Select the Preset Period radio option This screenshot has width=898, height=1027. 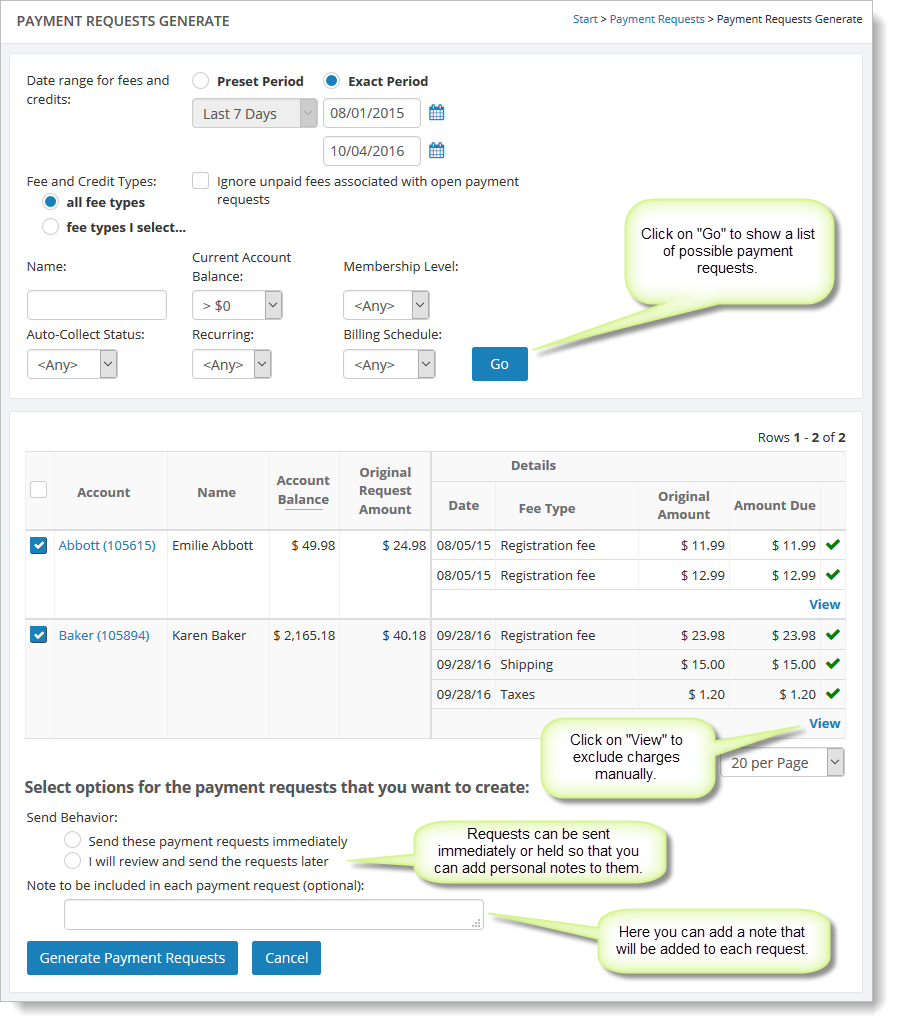click(201, 81)
